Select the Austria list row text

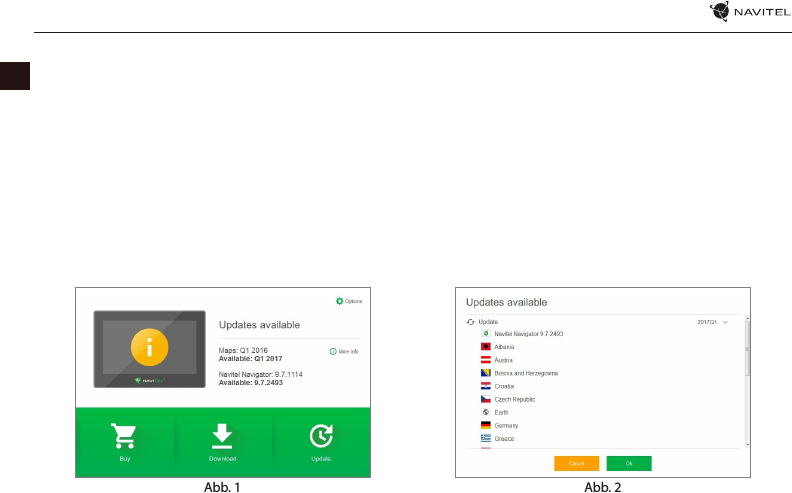coord(504,360)
